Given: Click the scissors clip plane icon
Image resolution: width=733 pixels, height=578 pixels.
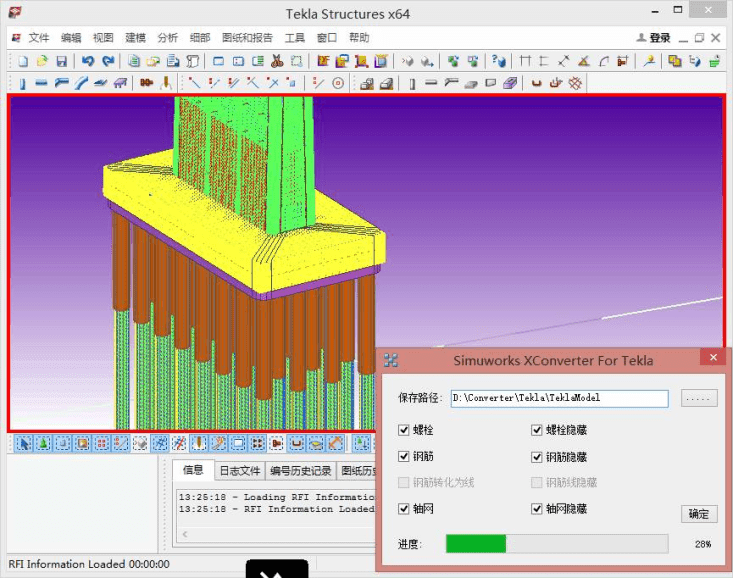Looking at the screenshot, I should [x=278, y=61].
